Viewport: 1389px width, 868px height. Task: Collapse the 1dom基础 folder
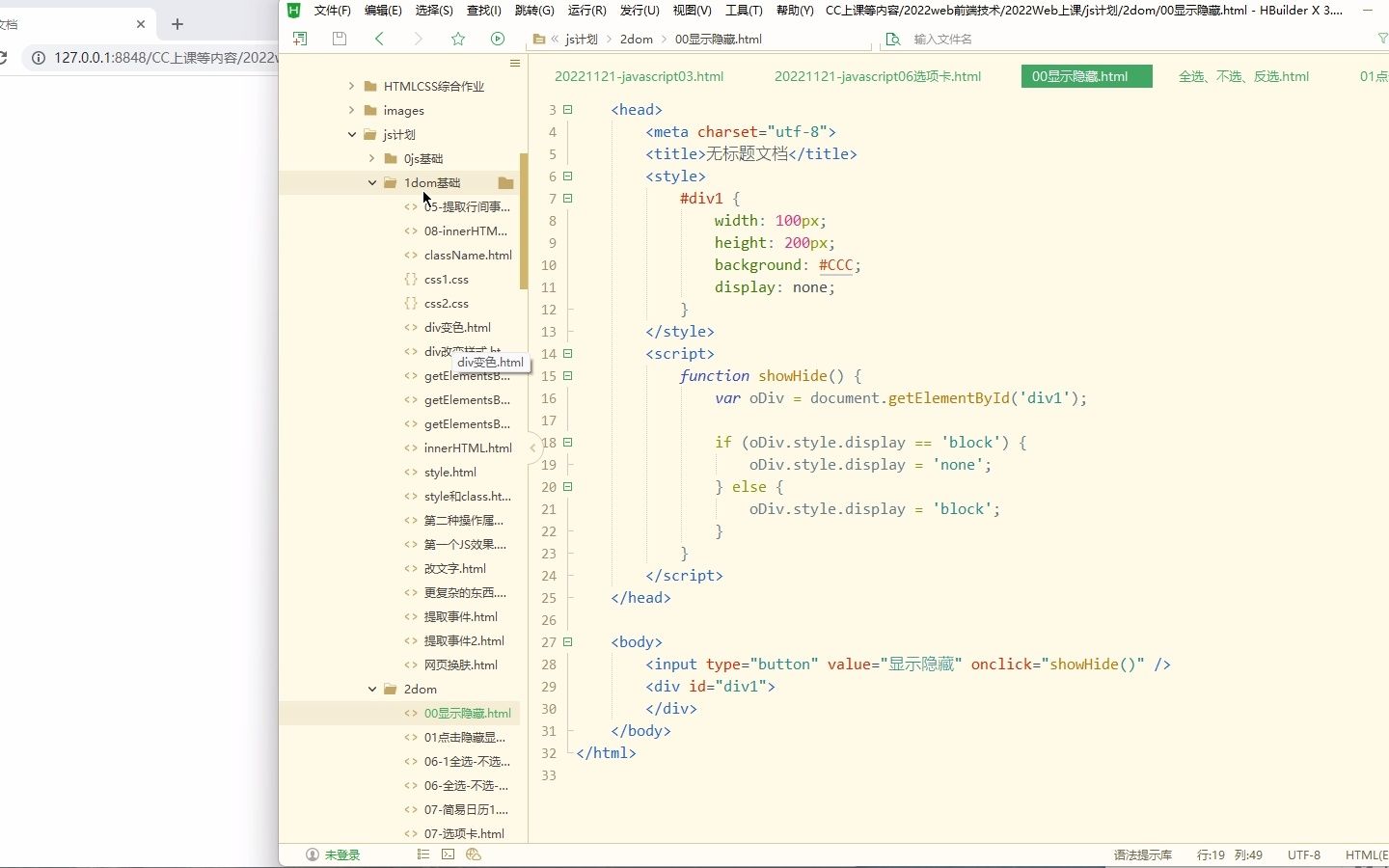(x=372, y=182)
